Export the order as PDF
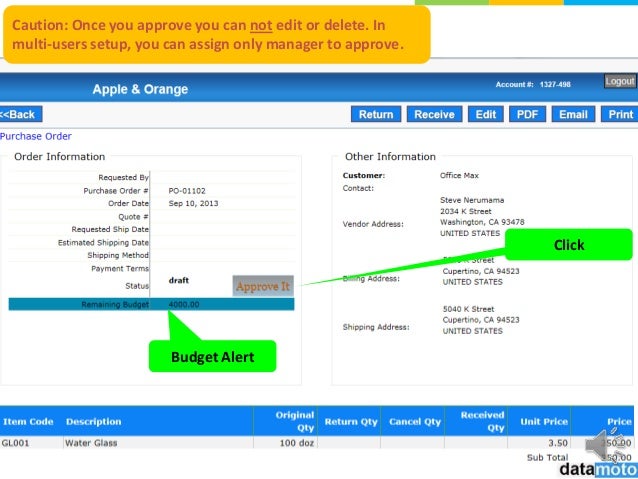The width and height of the screenshot is (638, 479). point(527,114)
